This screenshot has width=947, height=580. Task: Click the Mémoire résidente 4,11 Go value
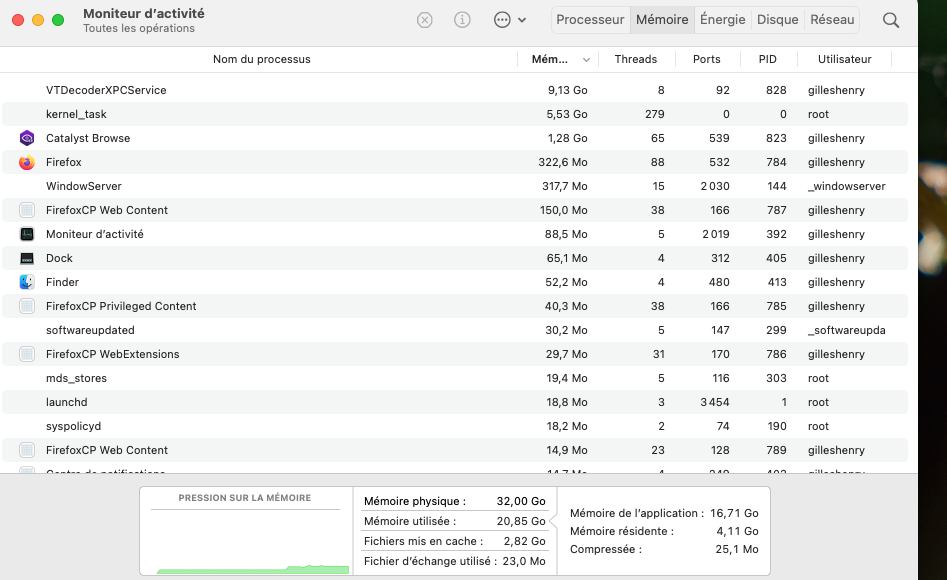click(x=737, y=532)
